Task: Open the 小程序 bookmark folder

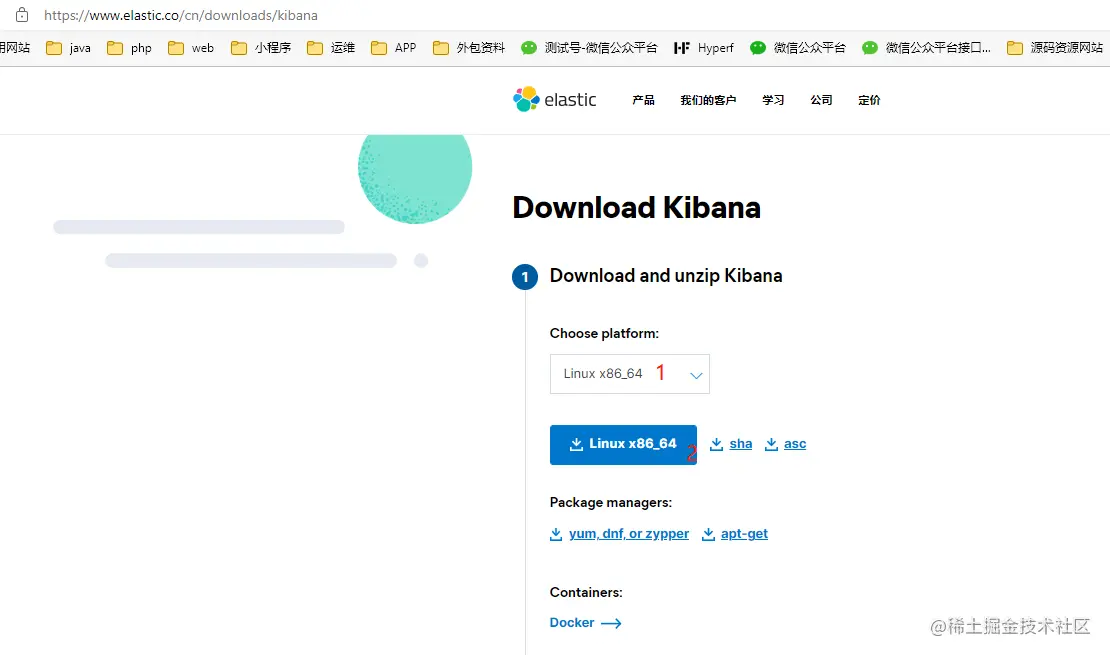Action: (261, 47)
